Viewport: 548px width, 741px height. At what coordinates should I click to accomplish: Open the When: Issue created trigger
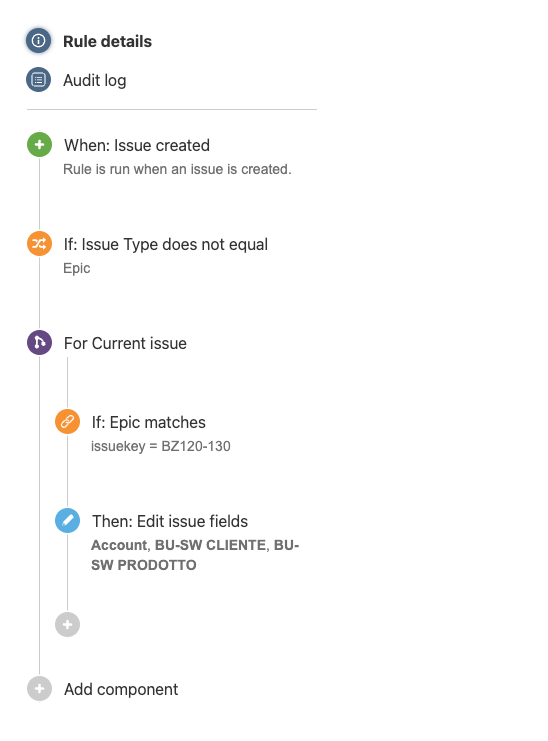tap(137, 145)
